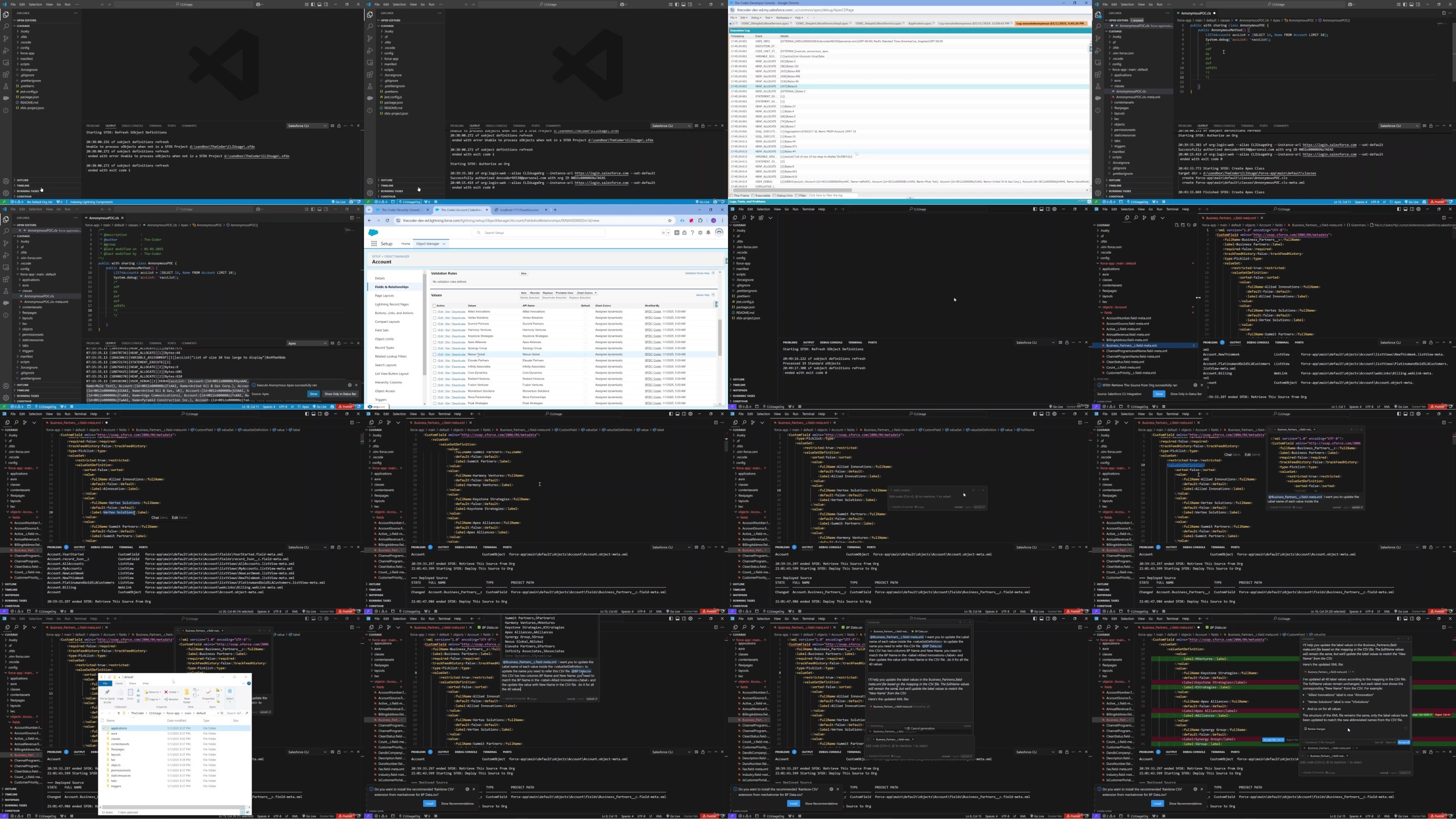The image size is (1456, 819).
Task: Open the Chrome profile J avatar
Action: pyautogui.click(x=714, y=220)
